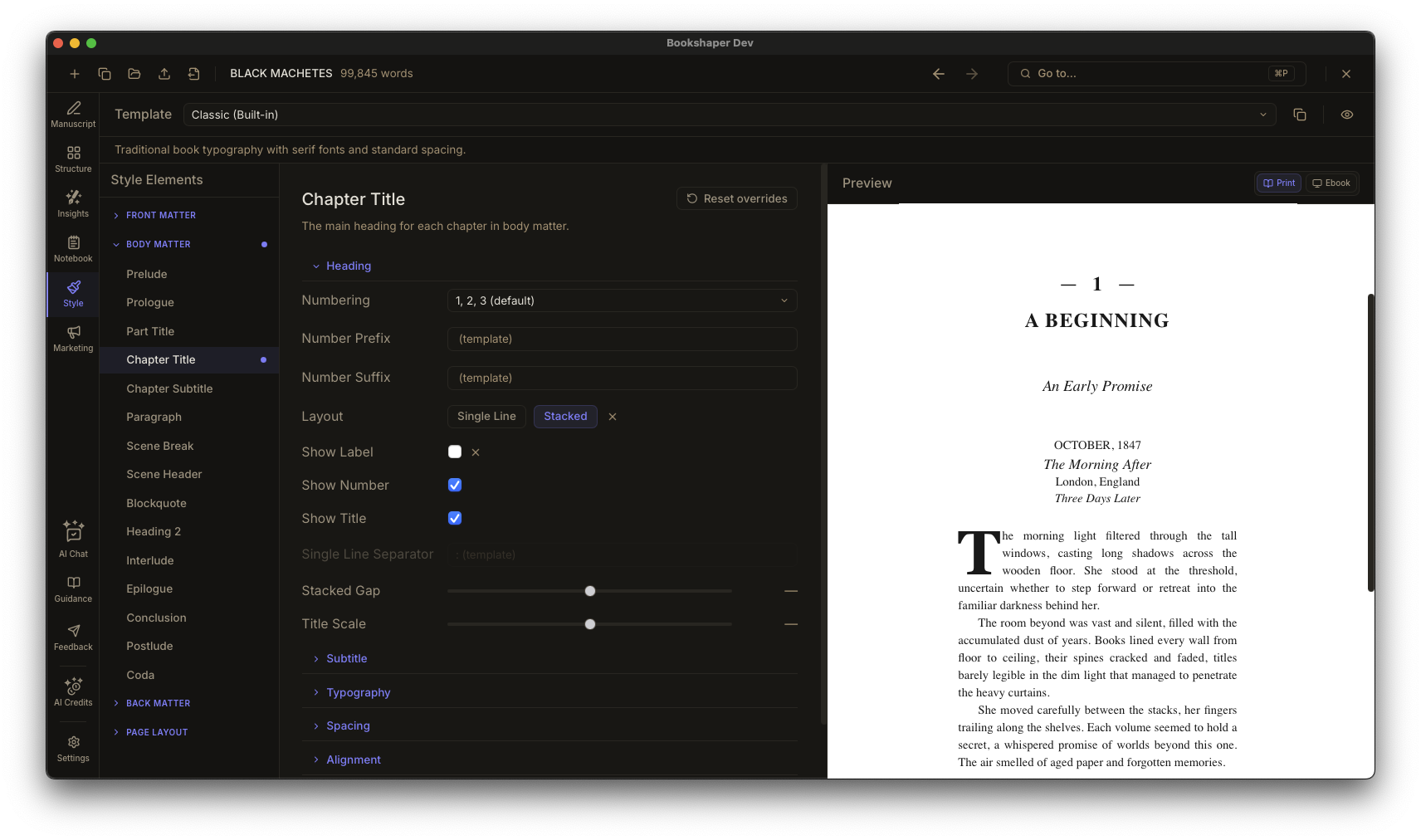
Task: Open Guidance from the sidebar
Action: 73,589
